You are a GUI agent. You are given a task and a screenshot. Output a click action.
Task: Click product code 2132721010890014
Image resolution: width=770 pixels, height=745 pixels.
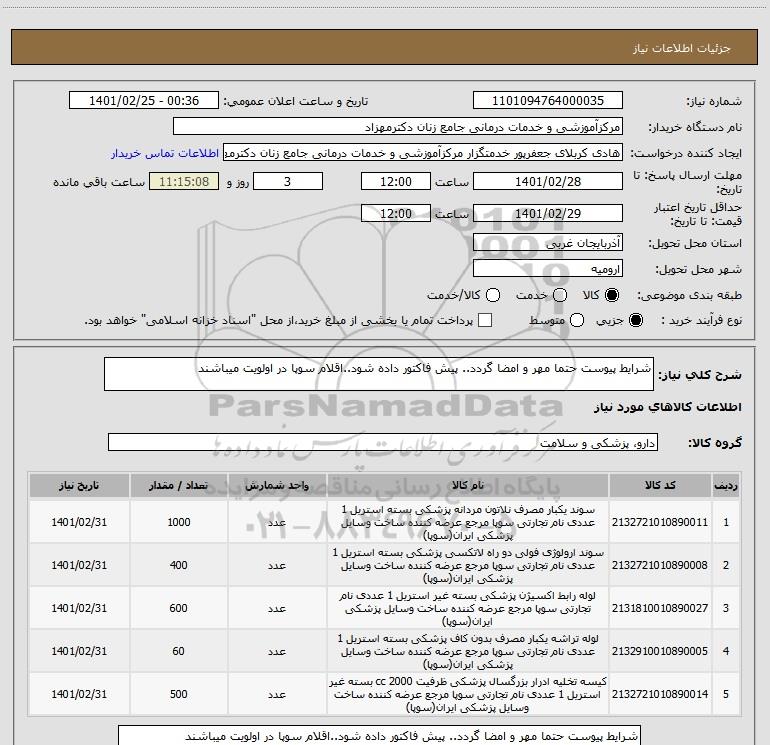[660, 694]
